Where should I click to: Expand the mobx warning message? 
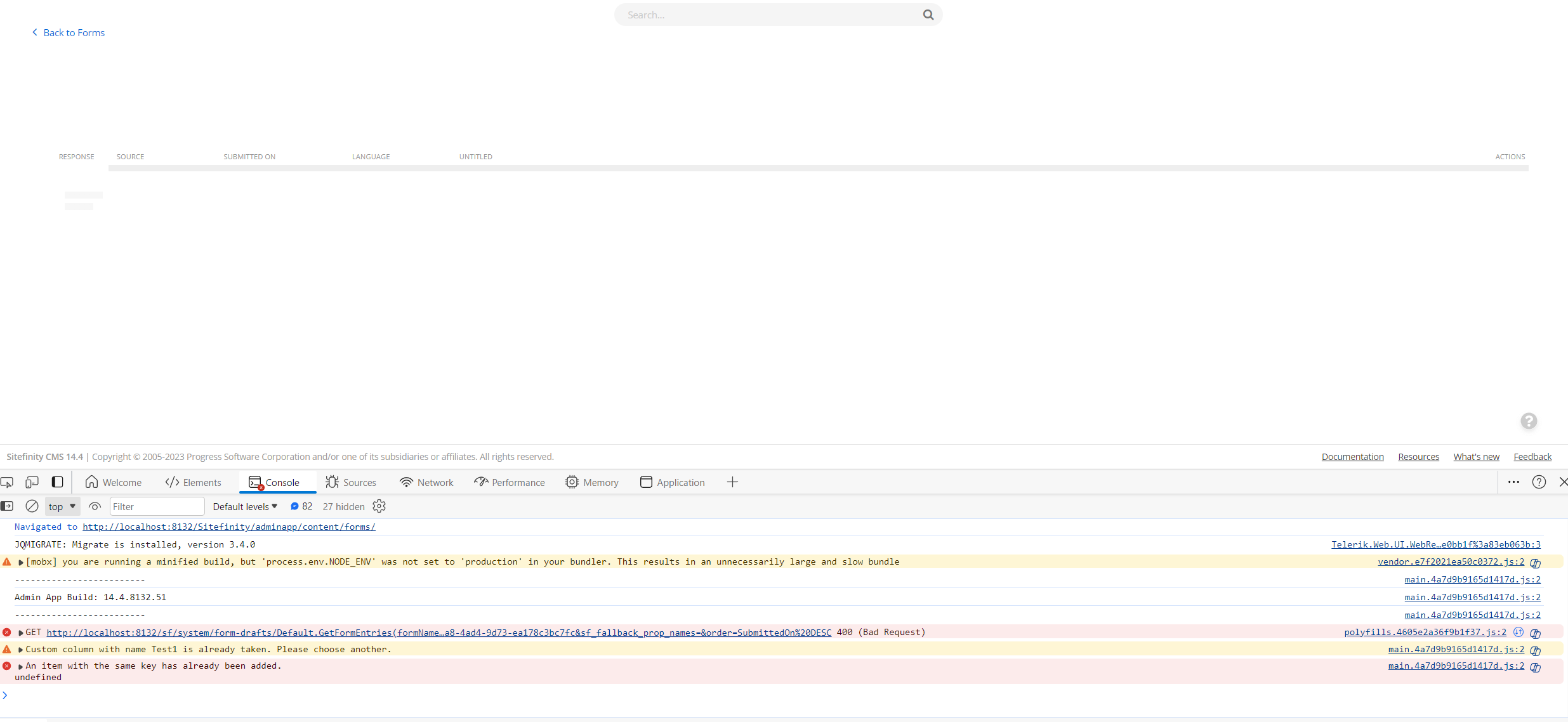21,562
